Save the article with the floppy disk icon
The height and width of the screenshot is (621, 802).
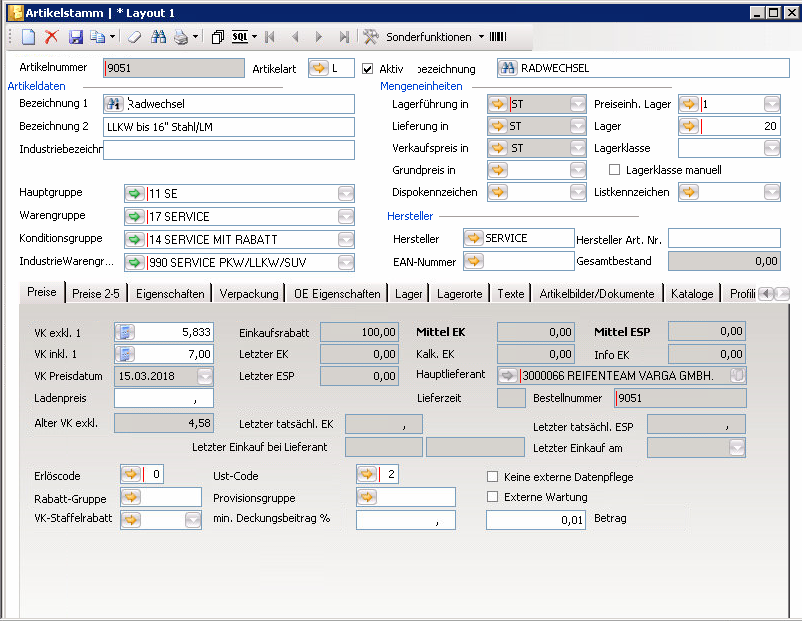coord(75,37)
